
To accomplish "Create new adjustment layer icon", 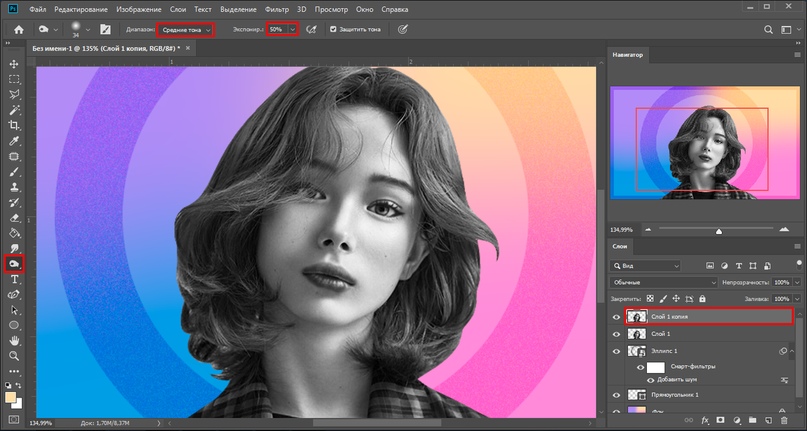I will point(736,420).
